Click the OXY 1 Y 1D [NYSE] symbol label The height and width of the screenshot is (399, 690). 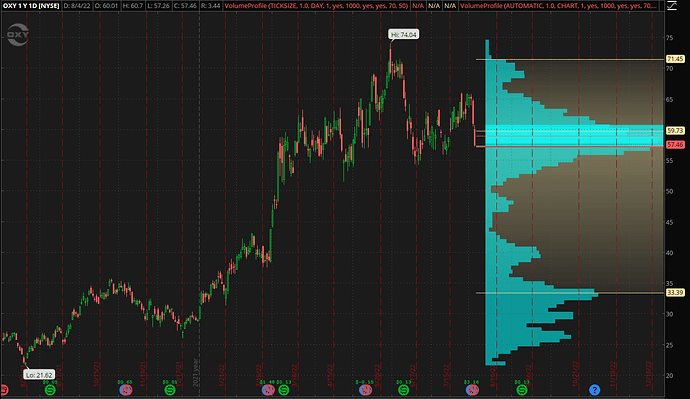(31, 6)
